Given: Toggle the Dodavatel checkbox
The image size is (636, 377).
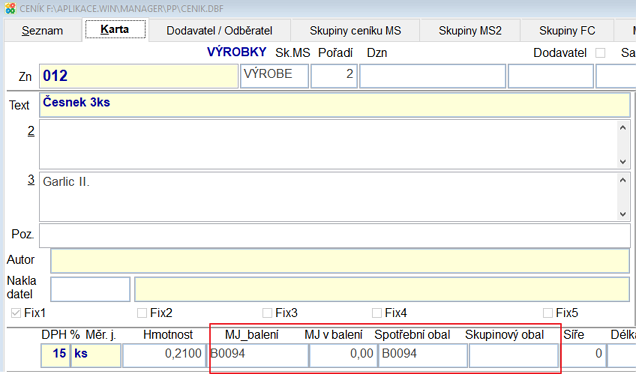Looking at the screenshot, I should (600, 53).
